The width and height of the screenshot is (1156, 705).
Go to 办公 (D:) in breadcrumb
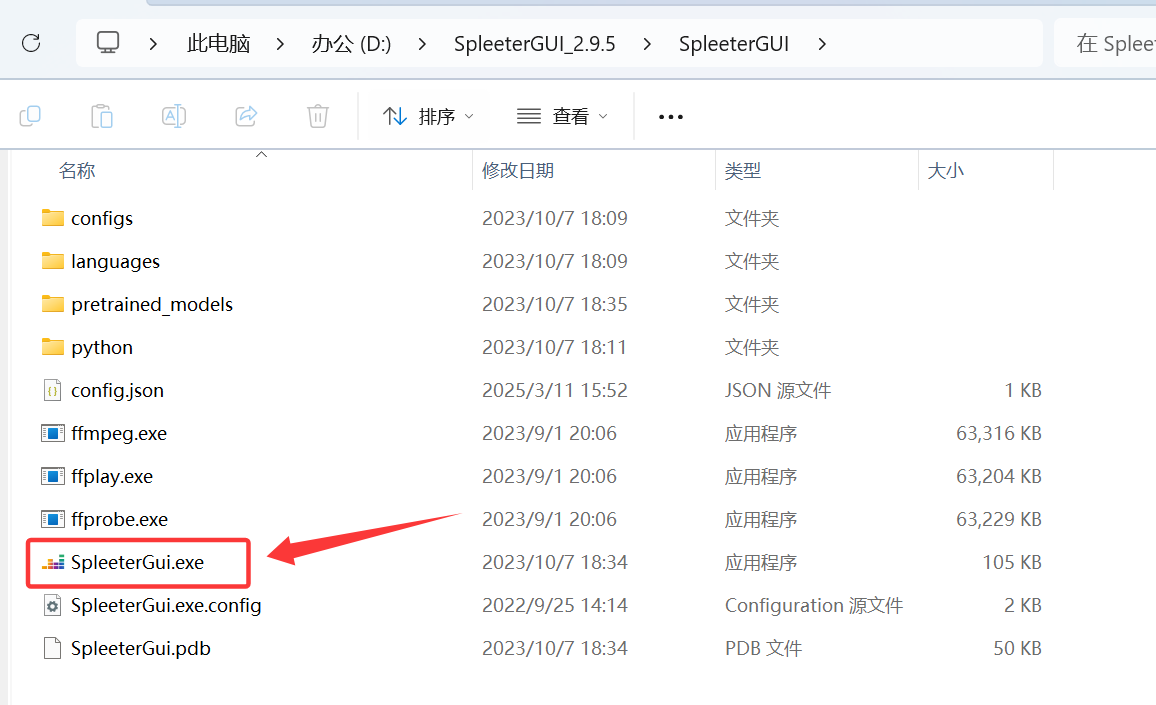pyautogui.click(x=351, y=44)
